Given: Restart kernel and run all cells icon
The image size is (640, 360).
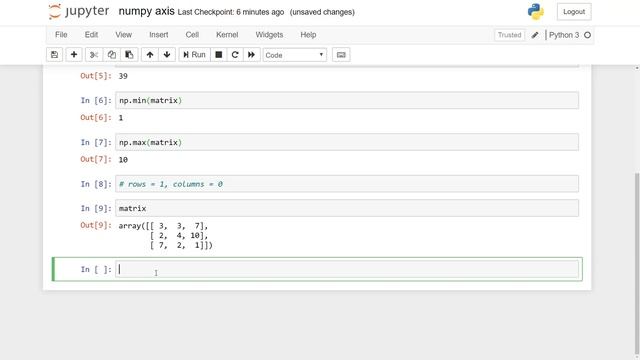Looking at the screenshot, I should click(x=251, y=55).
